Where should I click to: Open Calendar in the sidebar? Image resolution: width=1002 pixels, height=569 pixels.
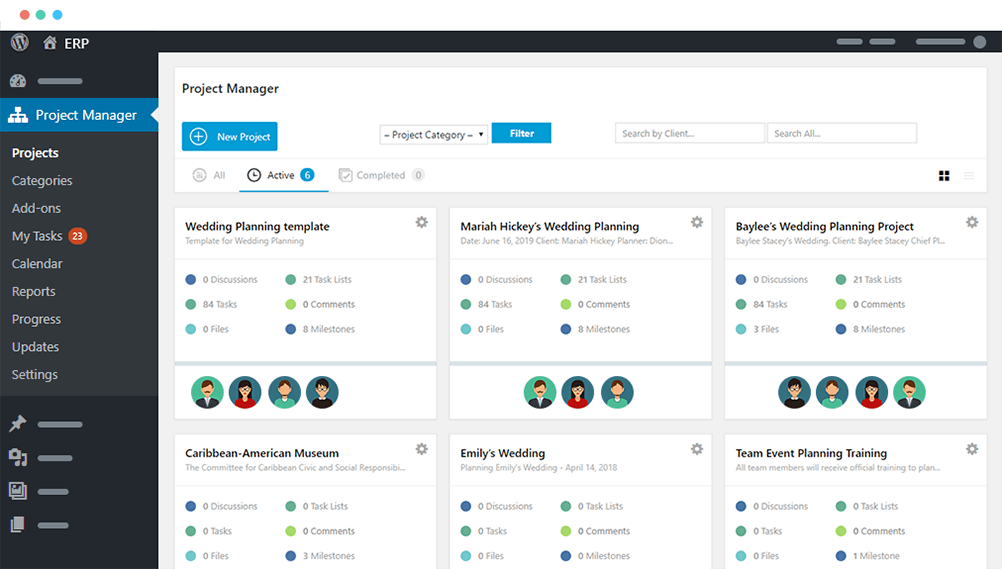pyautogui.click(x=37, y=263)
